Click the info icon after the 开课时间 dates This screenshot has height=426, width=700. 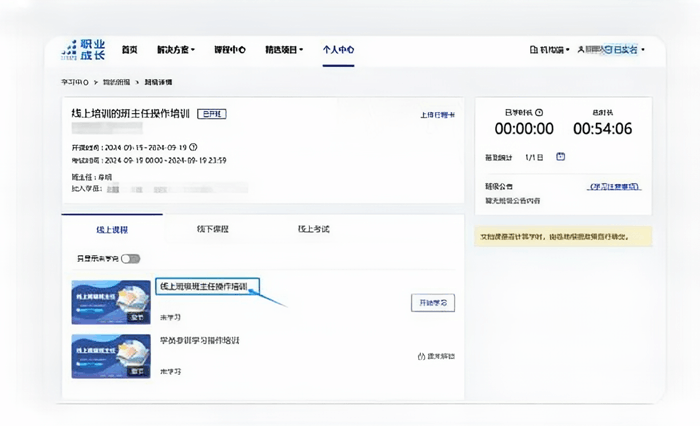pos(193,147)
